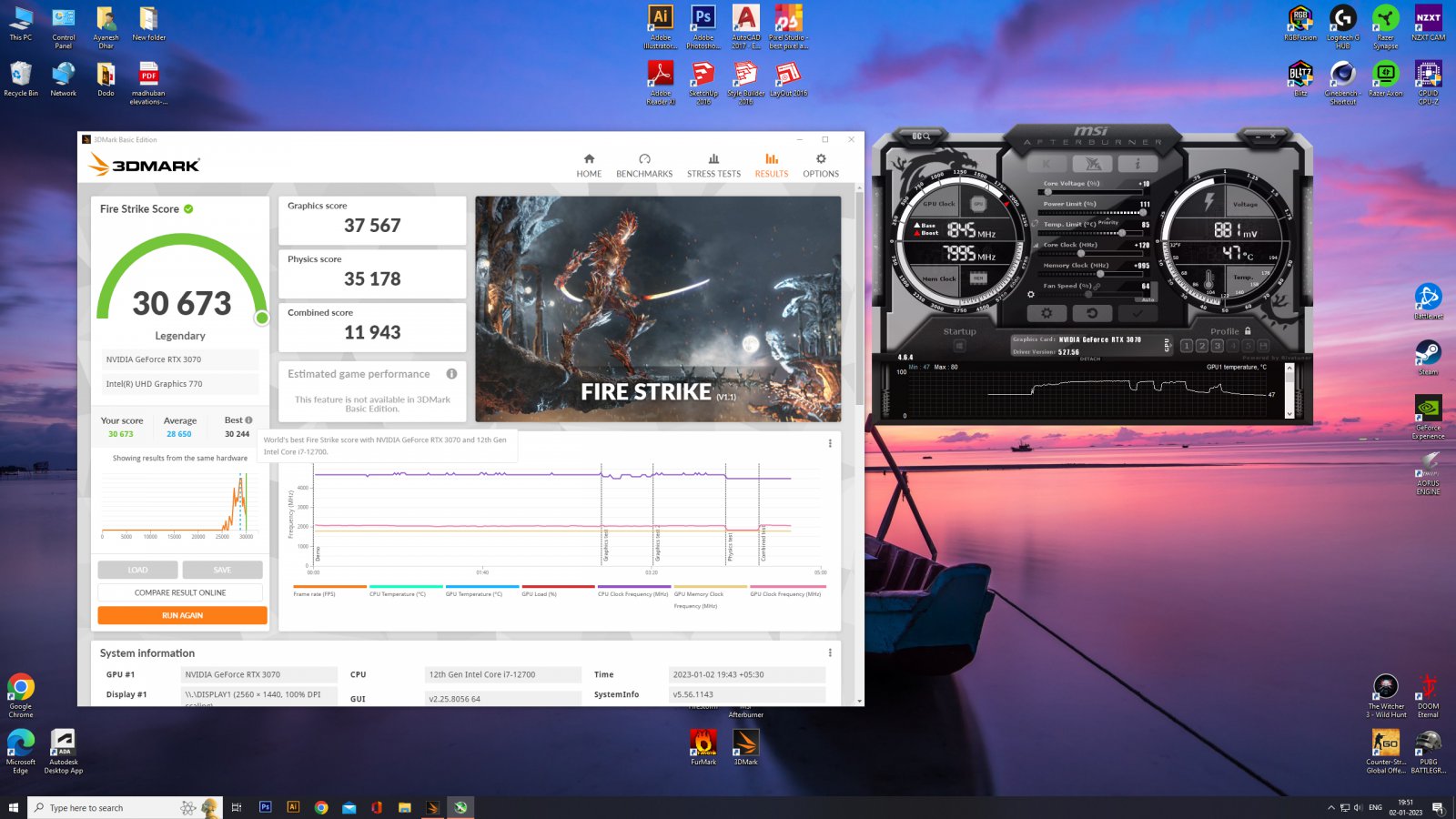The width and height of the screenshot is (1456, 819).
Task: Adjust the Core Voltage slider in Afterburner
Action: 1090,192
